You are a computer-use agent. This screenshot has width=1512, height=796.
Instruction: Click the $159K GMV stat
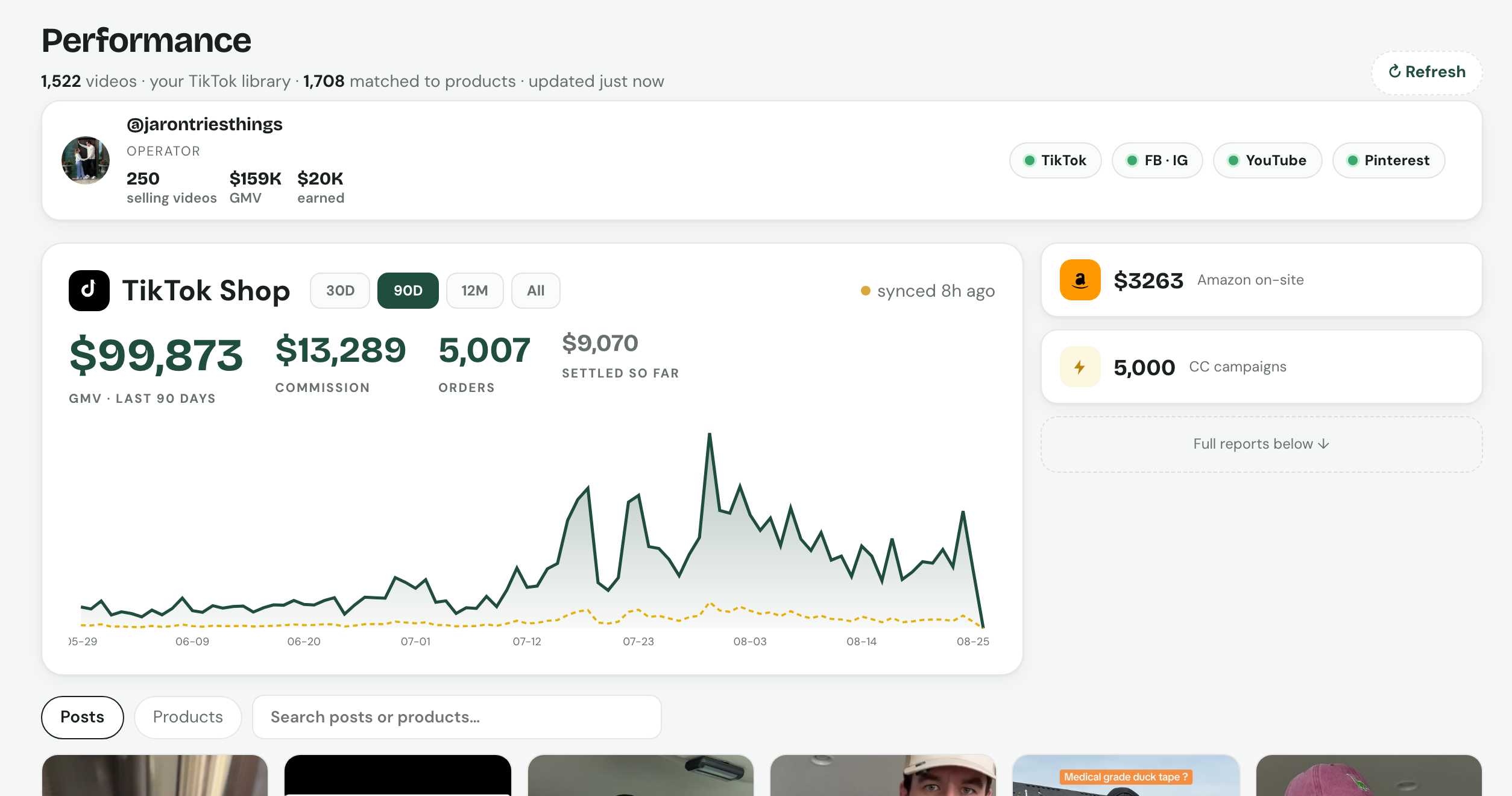click(255, 188)
